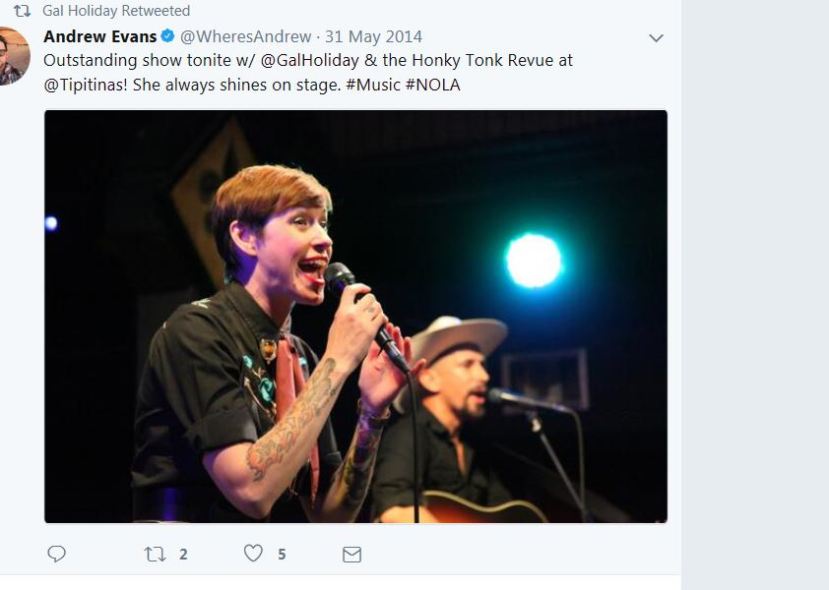Click the @WheresAndrew handle
The image size is (829, 590).
(x=246, y=37)
